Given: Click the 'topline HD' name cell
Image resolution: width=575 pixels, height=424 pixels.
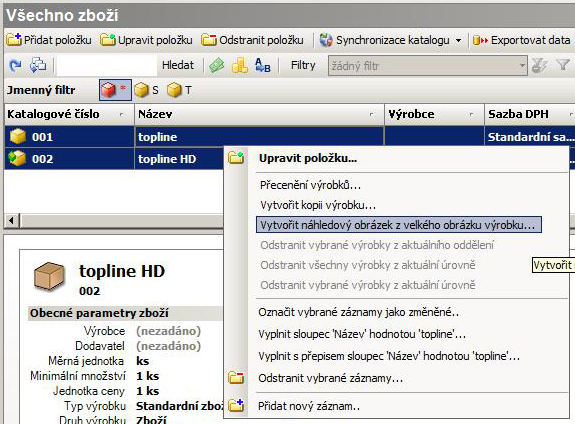Looking at the screenshot, I should [179, 159].
